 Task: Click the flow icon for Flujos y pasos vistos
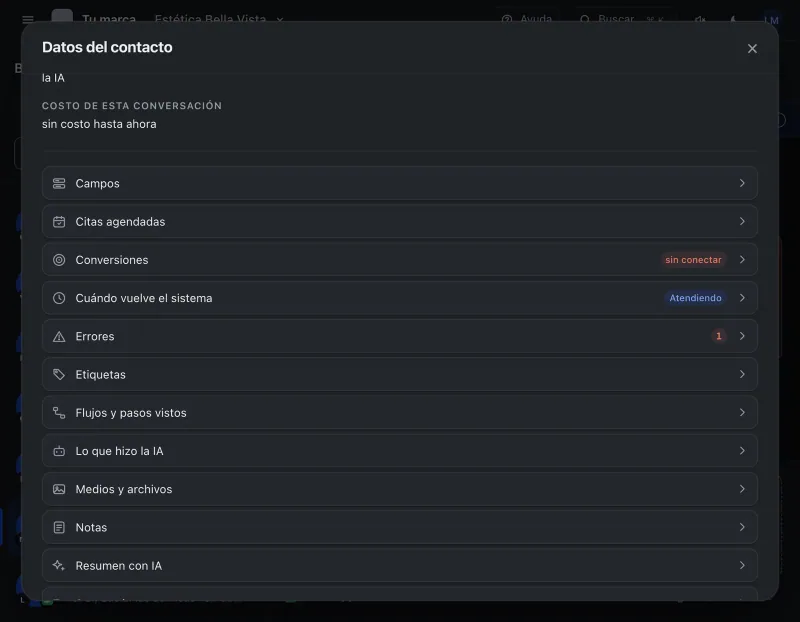[x=59, y=413]
